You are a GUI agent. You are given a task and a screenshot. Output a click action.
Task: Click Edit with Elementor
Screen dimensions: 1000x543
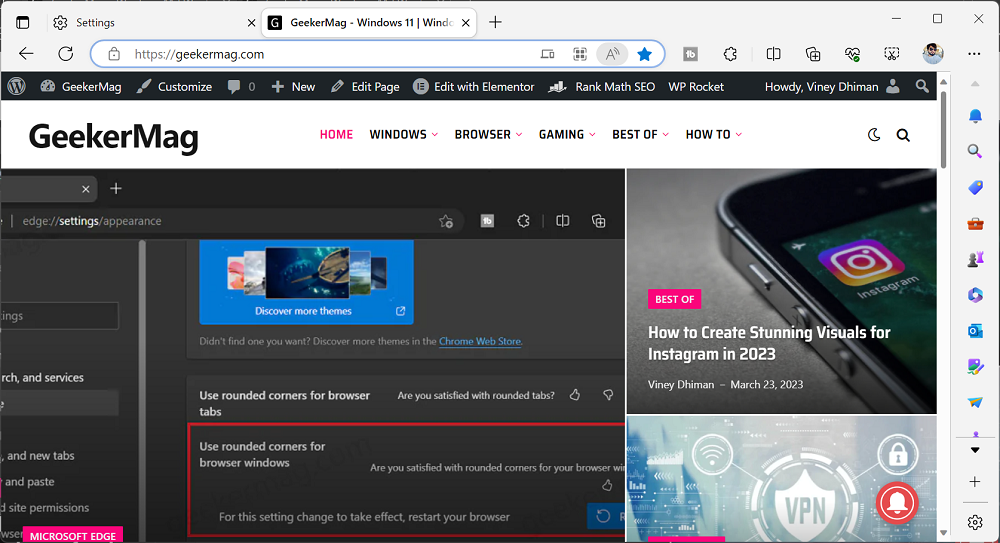[474, 87]
